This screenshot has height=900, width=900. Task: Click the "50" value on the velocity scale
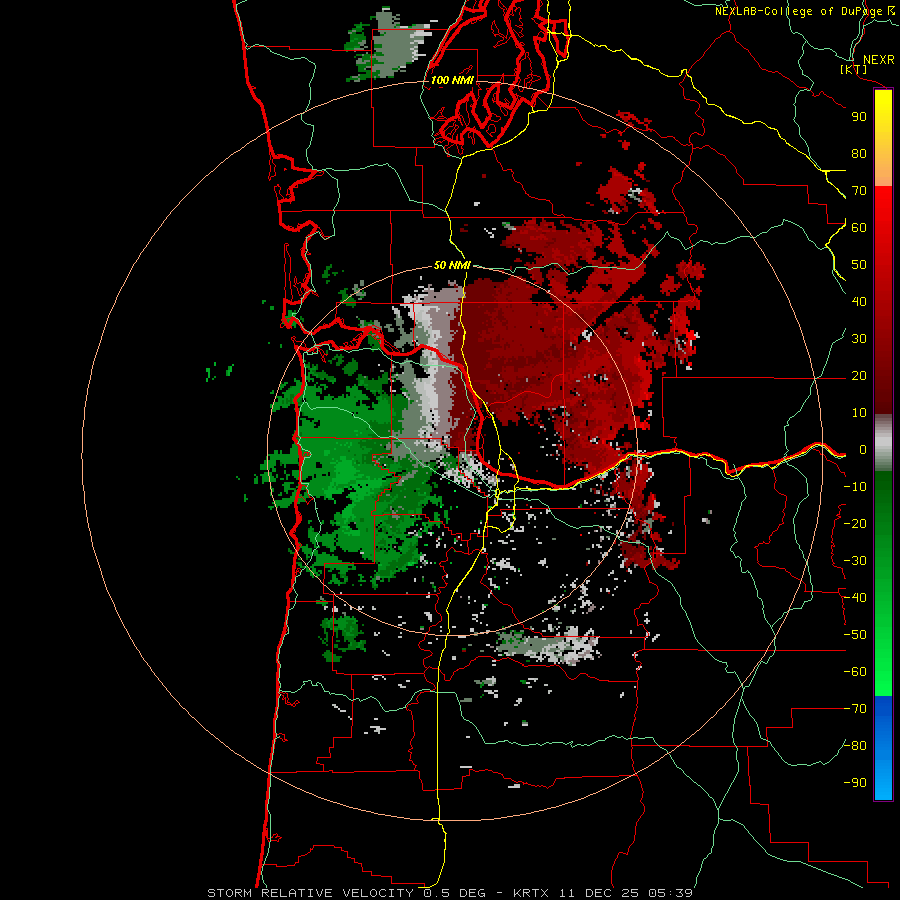tap(859, 265)
